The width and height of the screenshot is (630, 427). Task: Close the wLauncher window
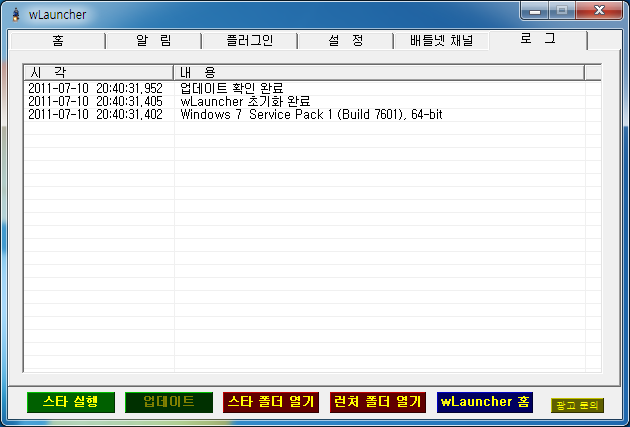(x=599, y=11)
